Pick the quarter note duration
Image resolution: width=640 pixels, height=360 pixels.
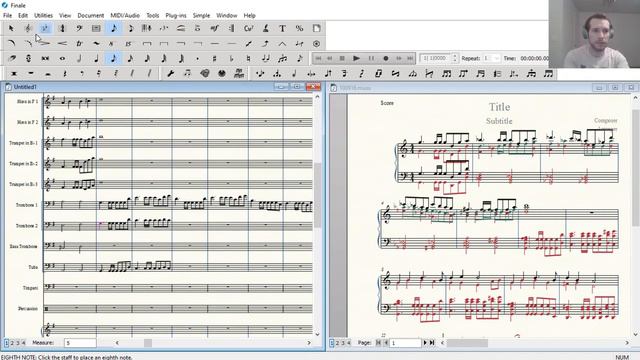point(96,58)
